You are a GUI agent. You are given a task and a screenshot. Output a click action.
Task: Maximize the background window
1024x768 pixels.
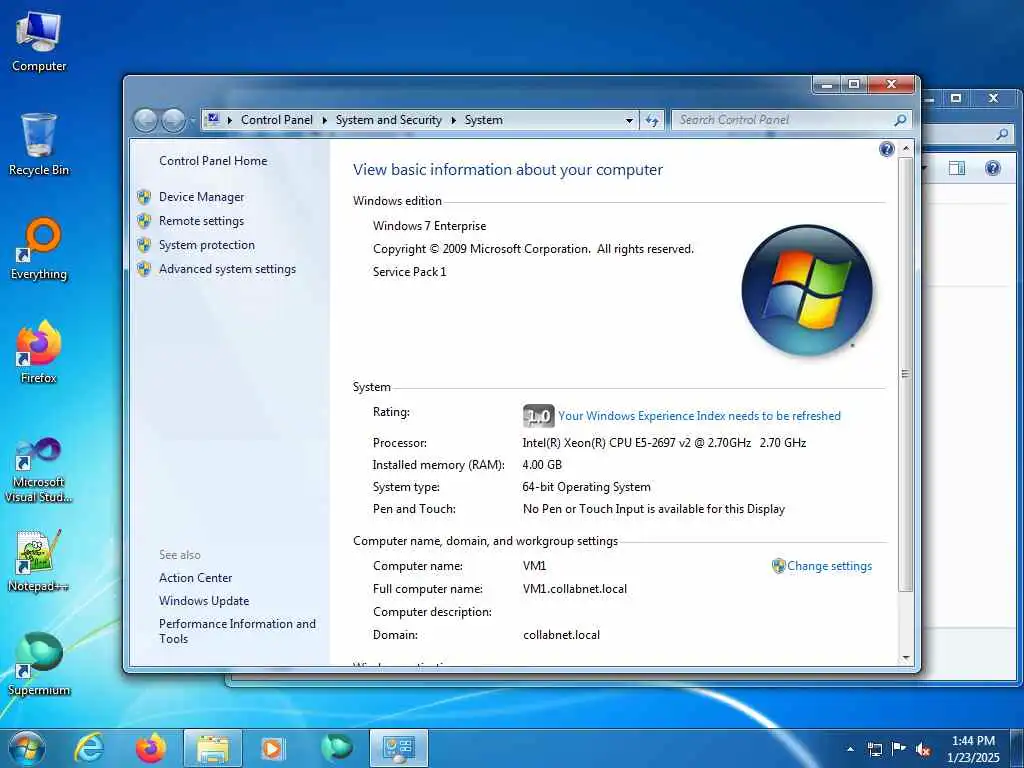click(x=956, y=98)
